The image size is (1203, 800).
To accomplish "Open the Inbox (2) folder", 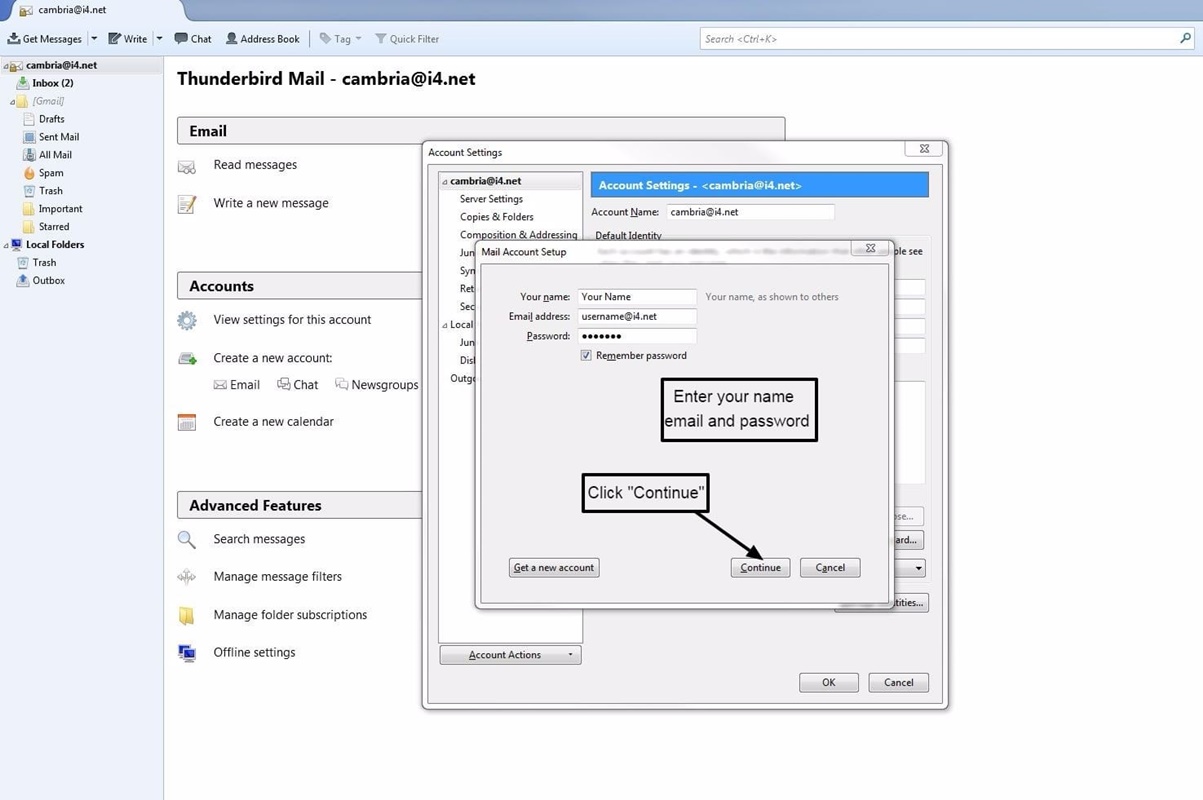I will pos(52,83).
